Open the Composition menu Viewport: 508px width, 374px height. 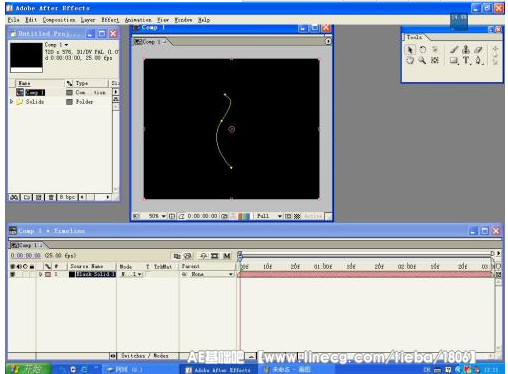[59, 20]
